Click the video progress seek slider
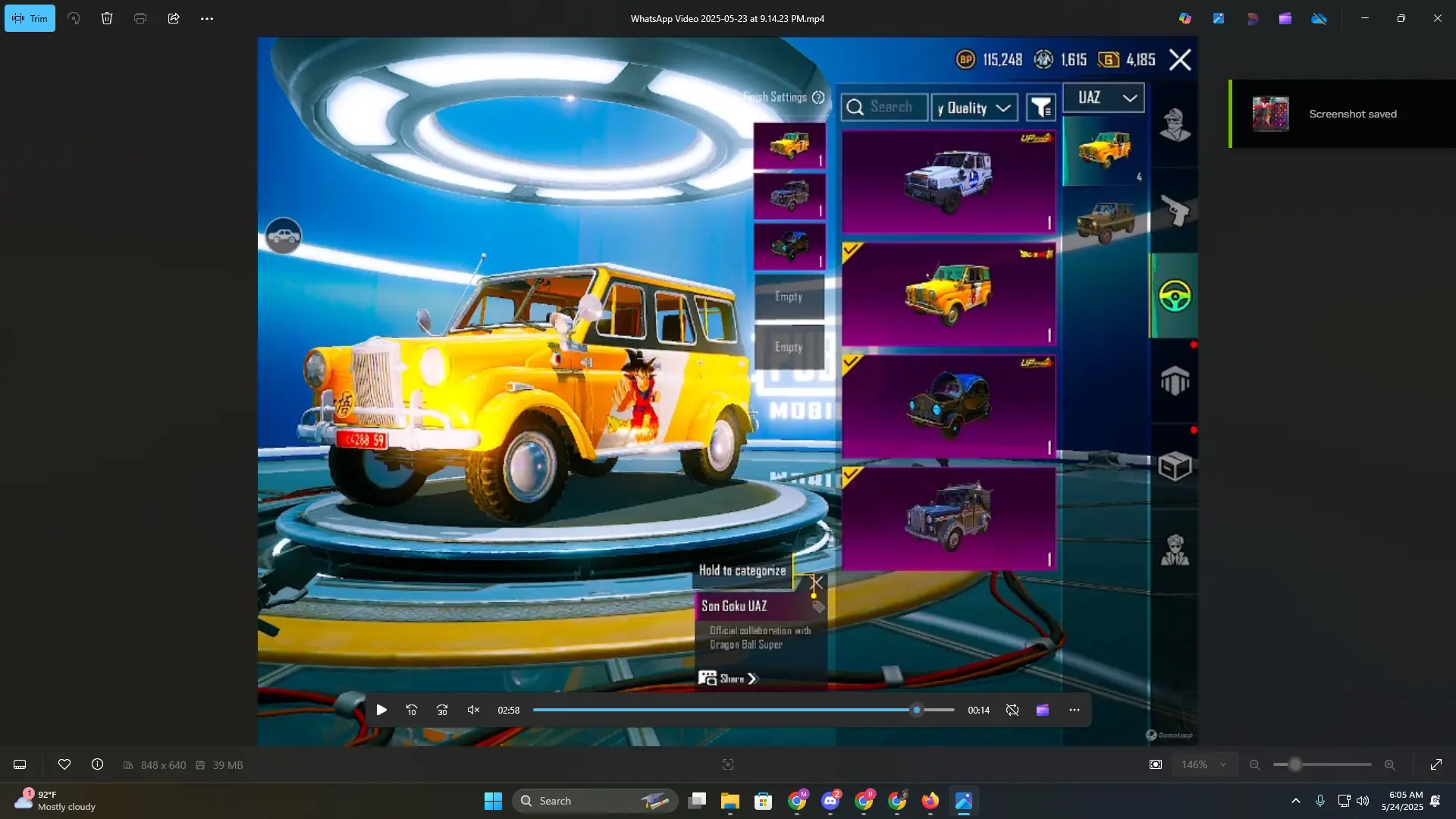The height and width of the screenshot is (819, 1456). pos(743,710)
